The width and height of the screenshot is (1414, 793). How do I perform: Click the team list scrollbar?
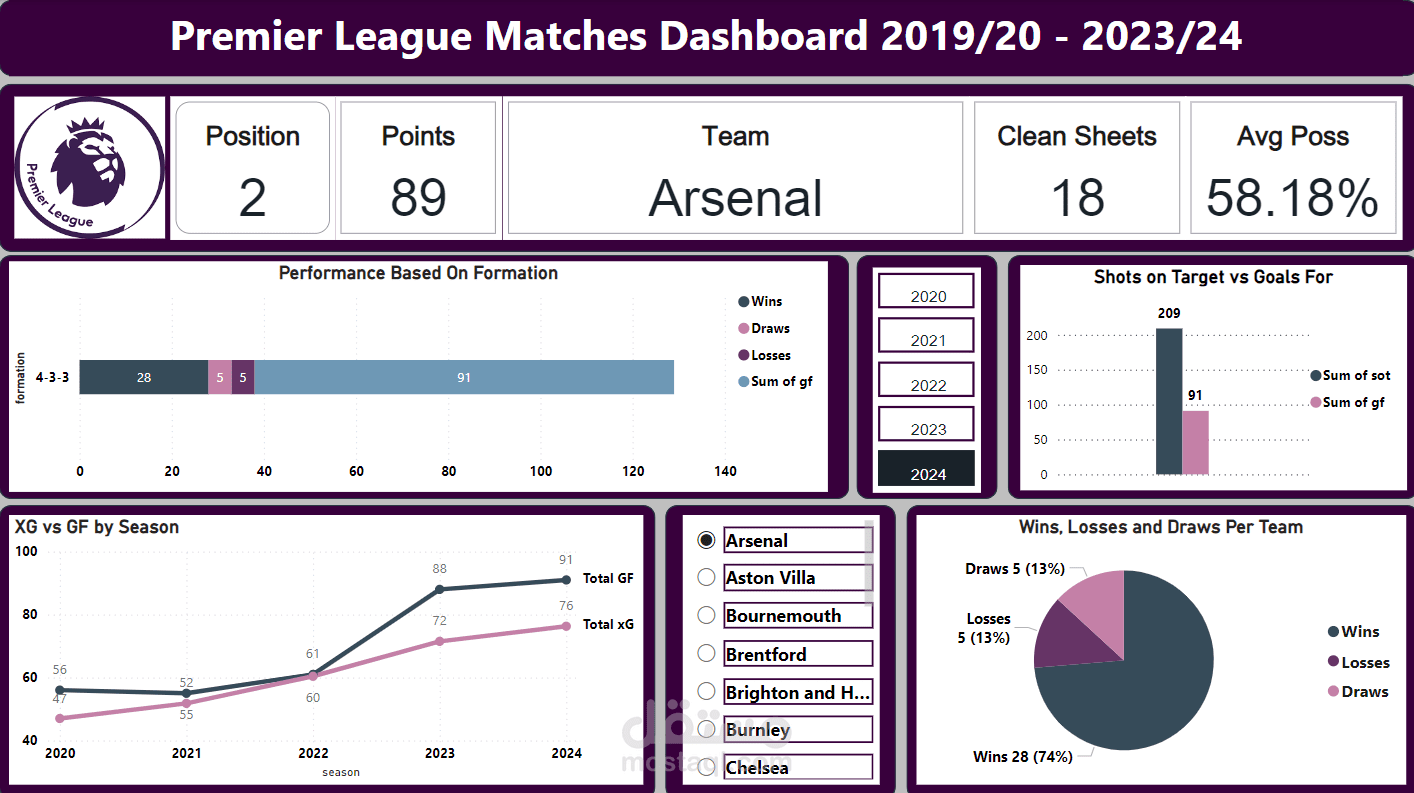869,561
